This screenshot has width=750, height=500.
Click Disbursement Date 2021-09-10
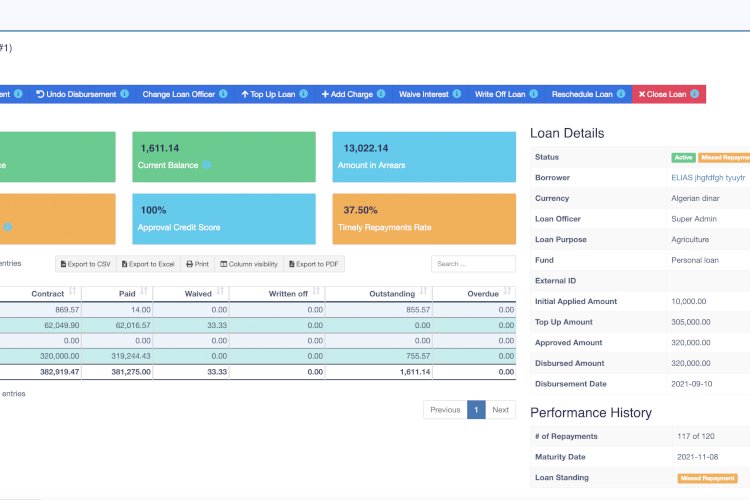point(692,384)
